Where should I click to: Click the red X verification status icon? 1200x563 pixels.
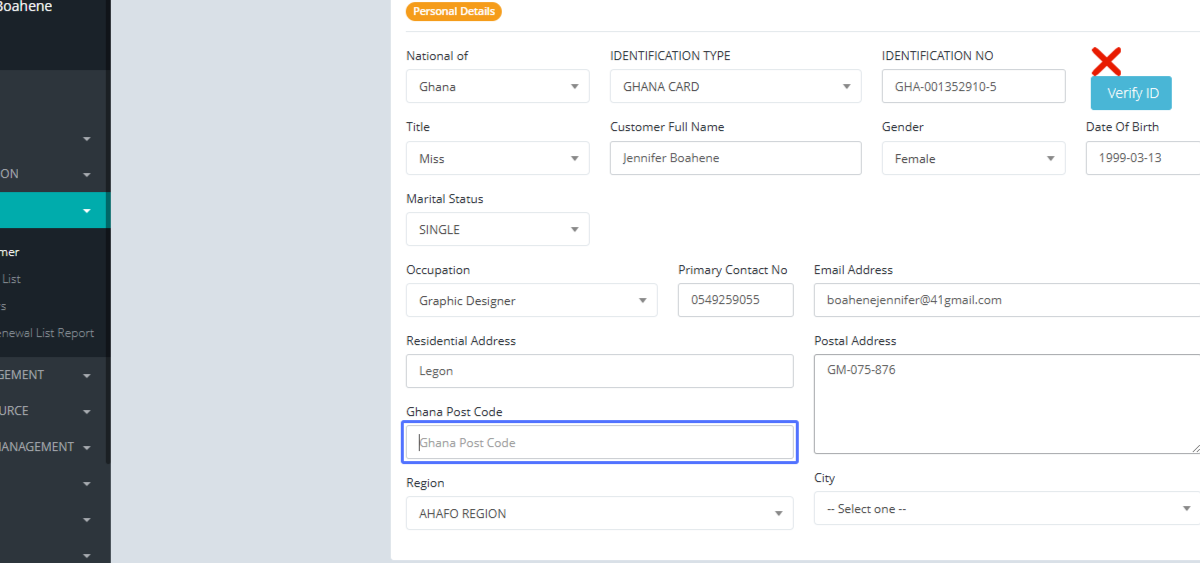coord(1106,62)
